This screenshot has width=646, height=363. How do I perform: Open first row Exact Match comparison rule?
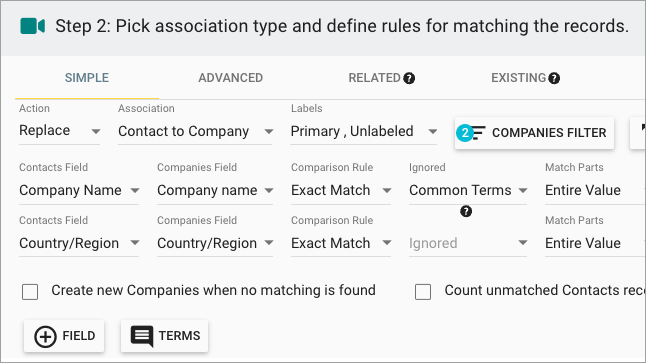click(x=341, y=190)
